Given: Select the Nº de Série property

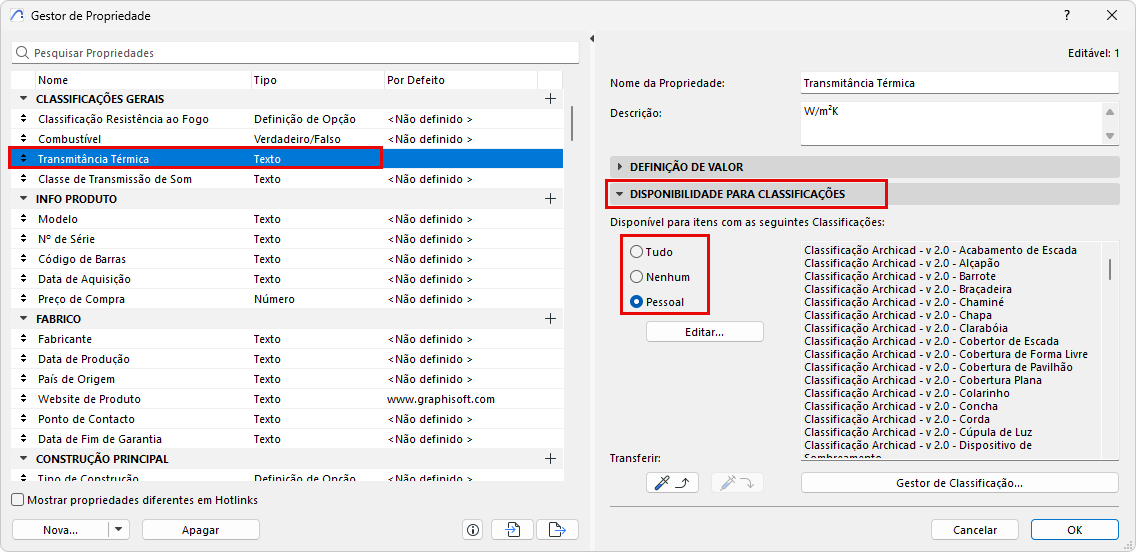Looking at the screenshot, I should [288, 239].
